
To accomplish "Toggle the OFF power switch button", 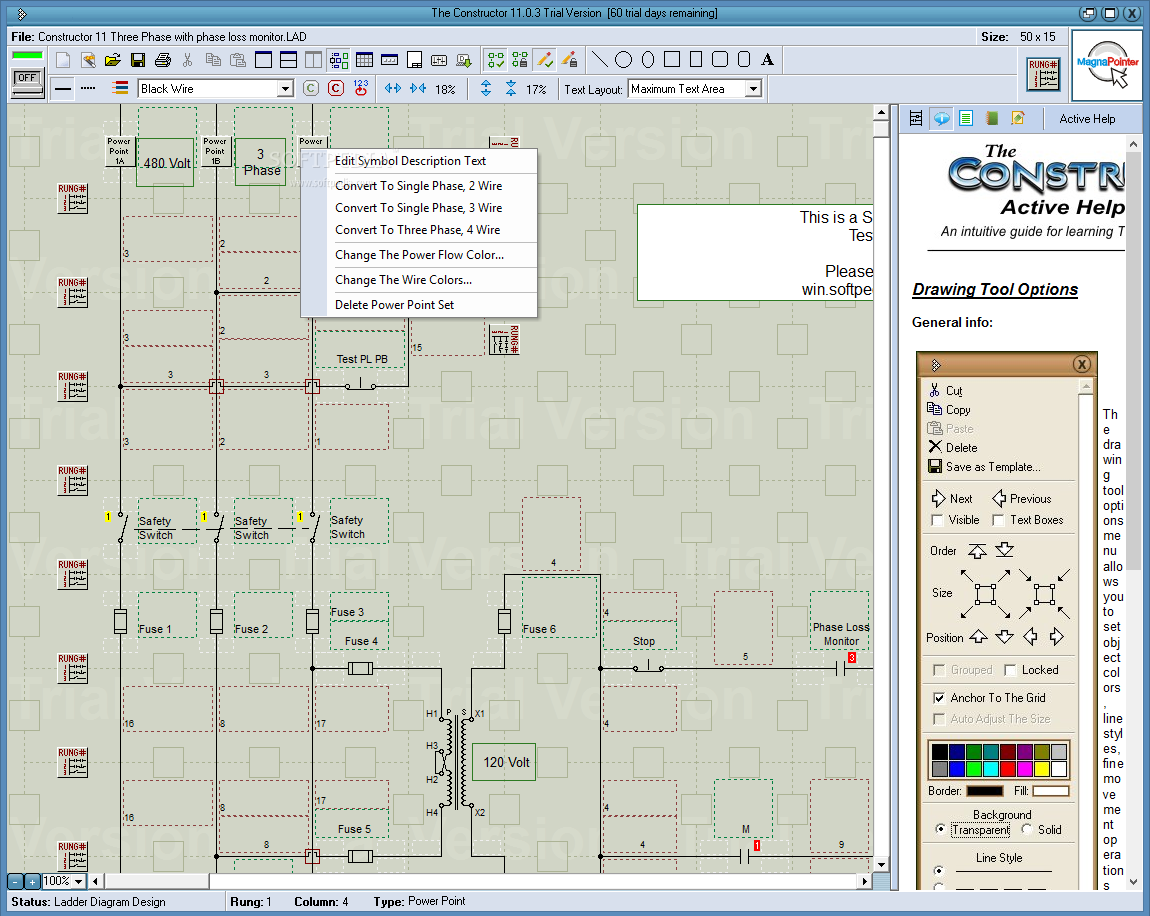I will point(28,83).
